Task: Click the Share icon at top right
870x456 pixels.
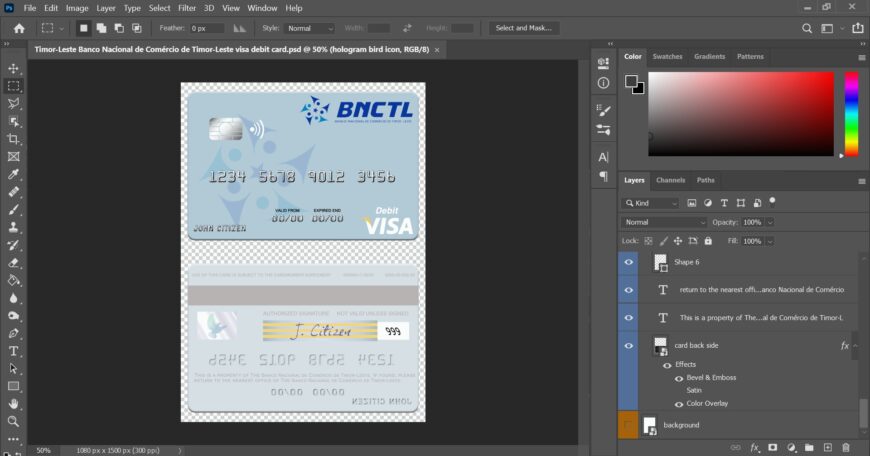Action: 858,28
